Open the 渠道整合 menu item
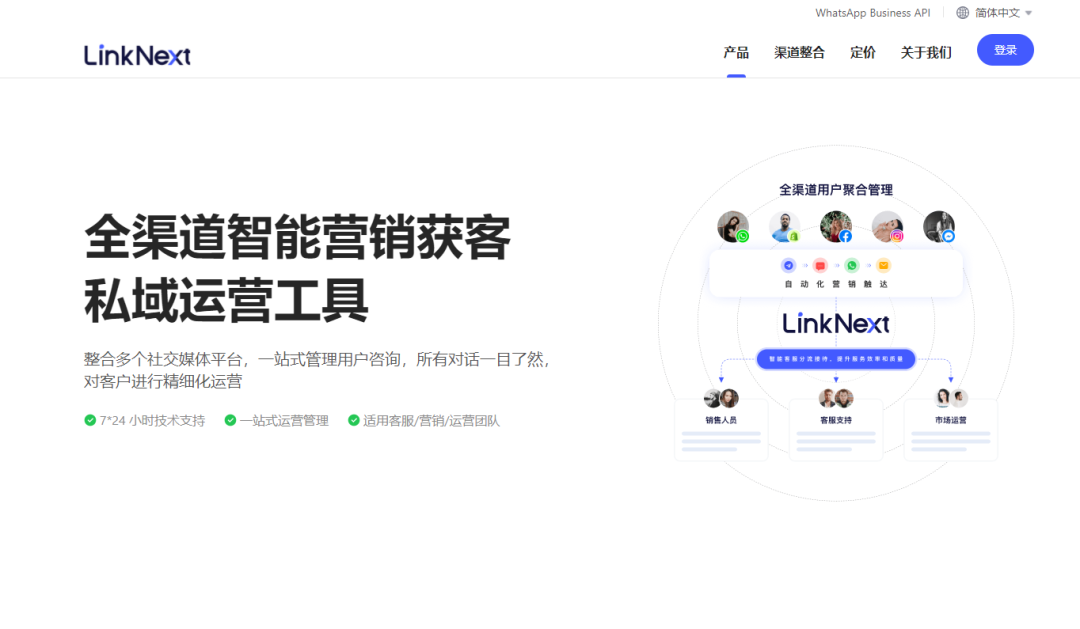The height and width of the screenshot is (629, 1080). click(799, 52)
